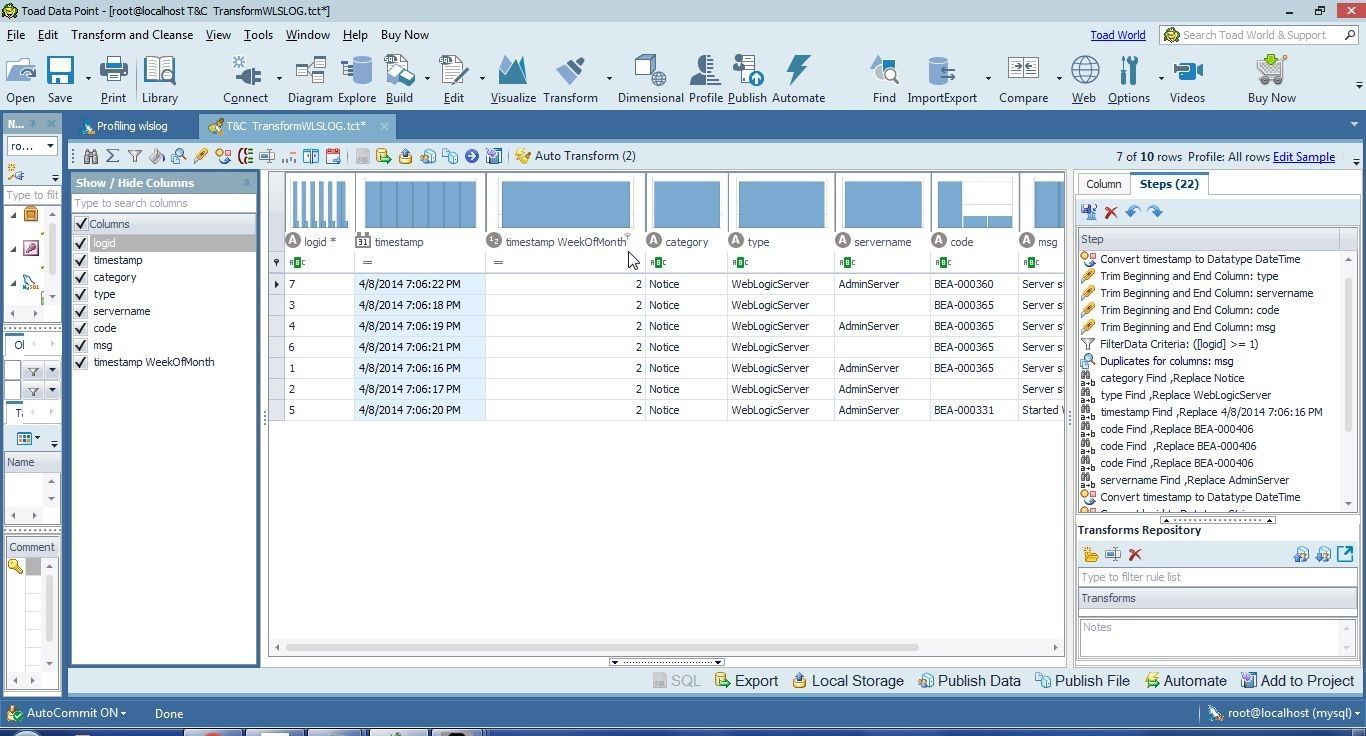Open the Library toolbar button
This screenshot has height=736, width=1366.
tap(159, 80)
